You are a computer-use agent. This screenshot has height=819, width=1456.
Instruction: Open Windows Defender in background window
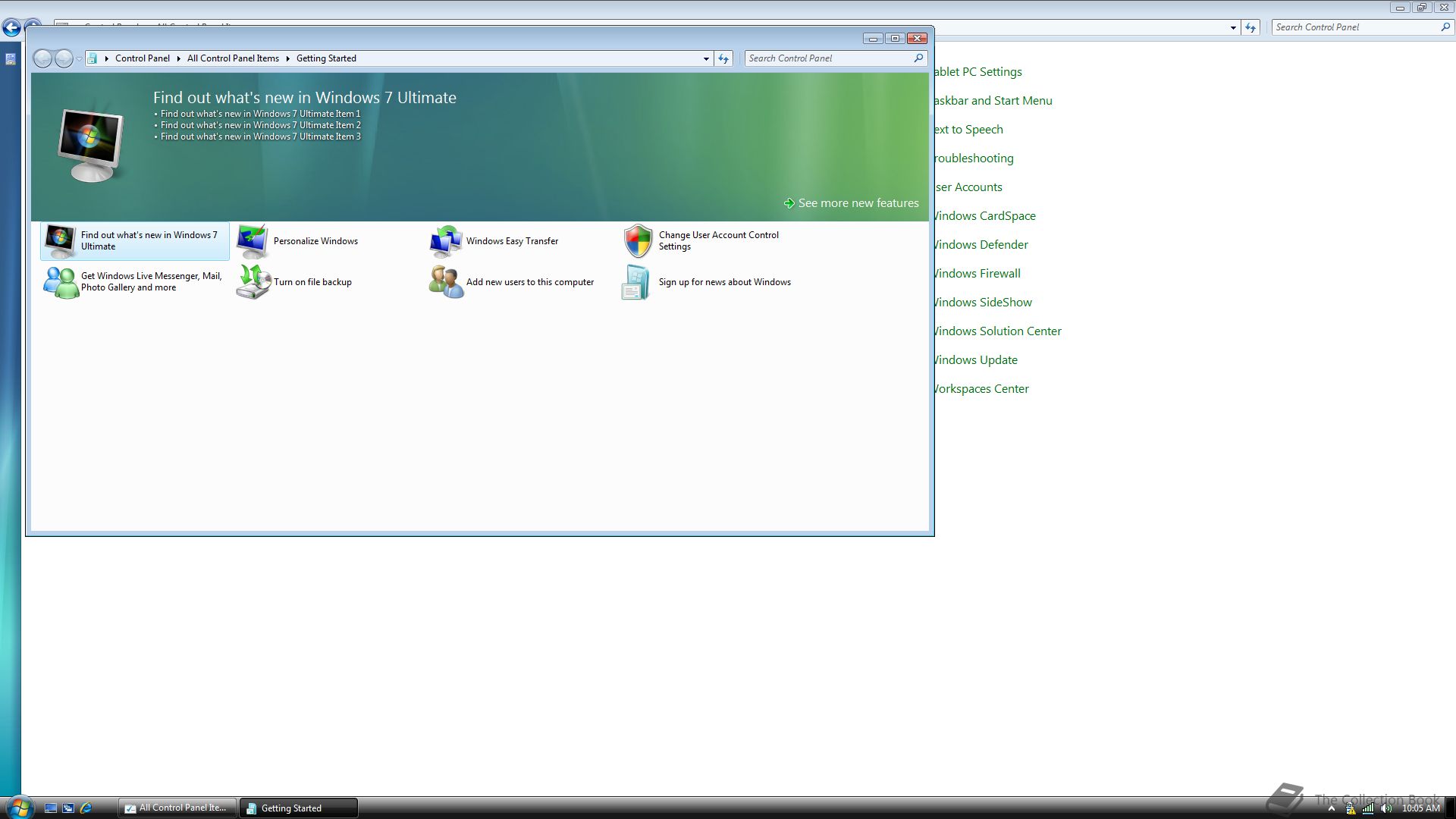981,245
